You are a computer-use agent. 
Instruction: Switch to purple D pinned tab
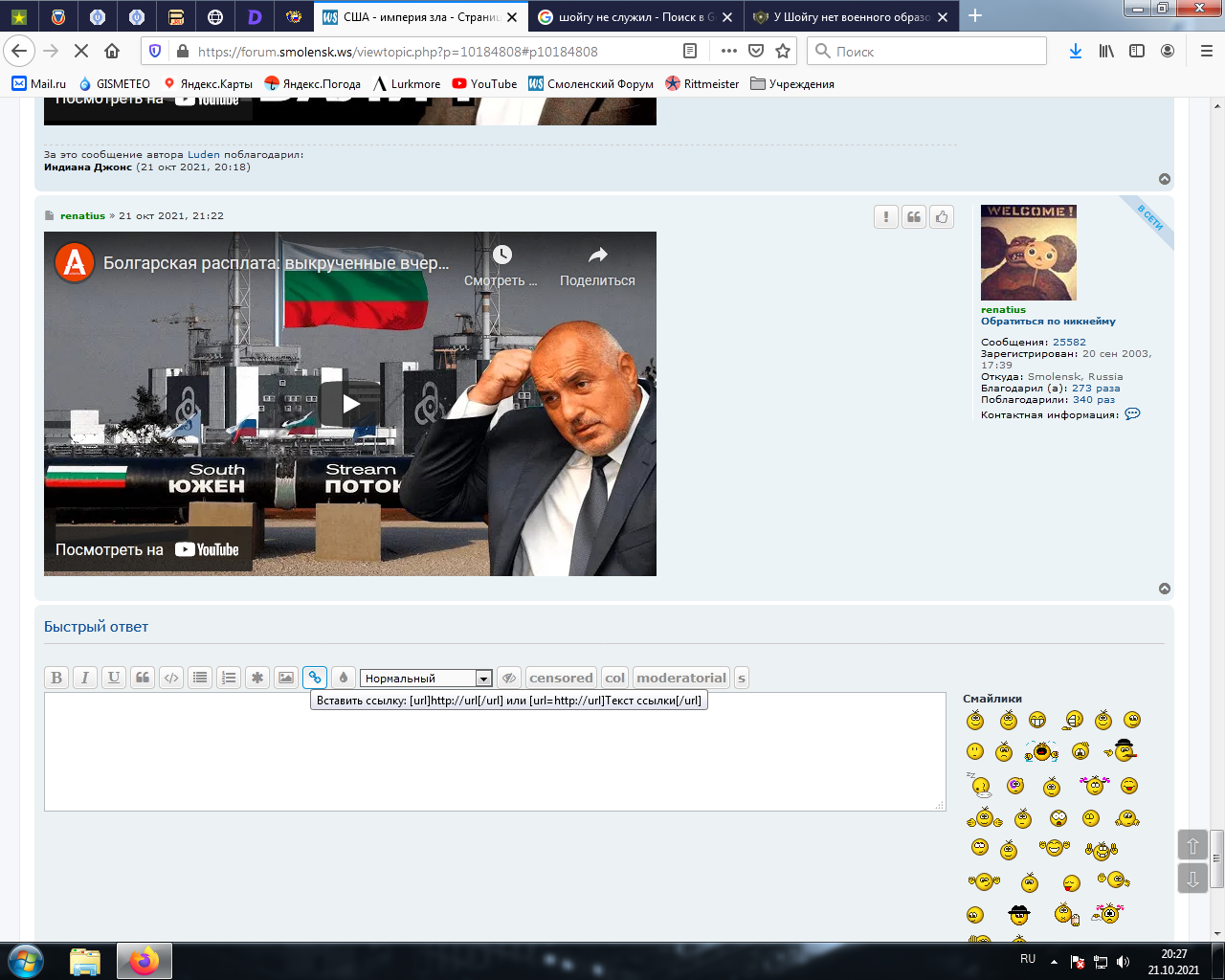pos(255,16)
